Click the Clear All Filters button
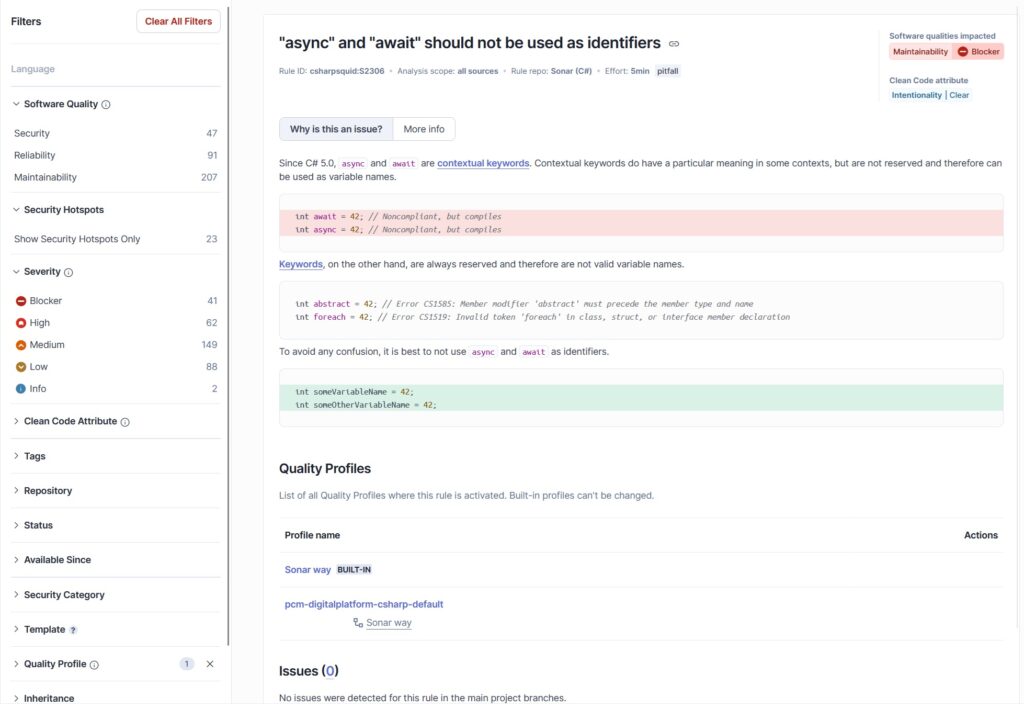This screenshot has width=1024, height=708. click(x=178, y=20)
